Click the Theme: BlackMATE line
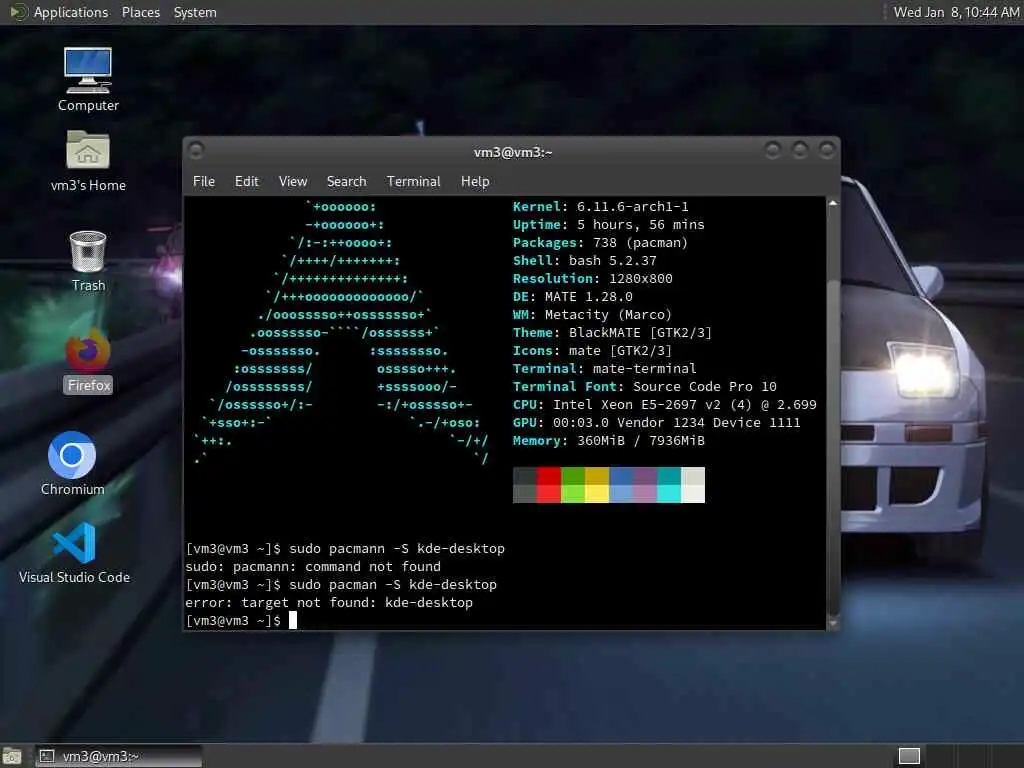 612,332
